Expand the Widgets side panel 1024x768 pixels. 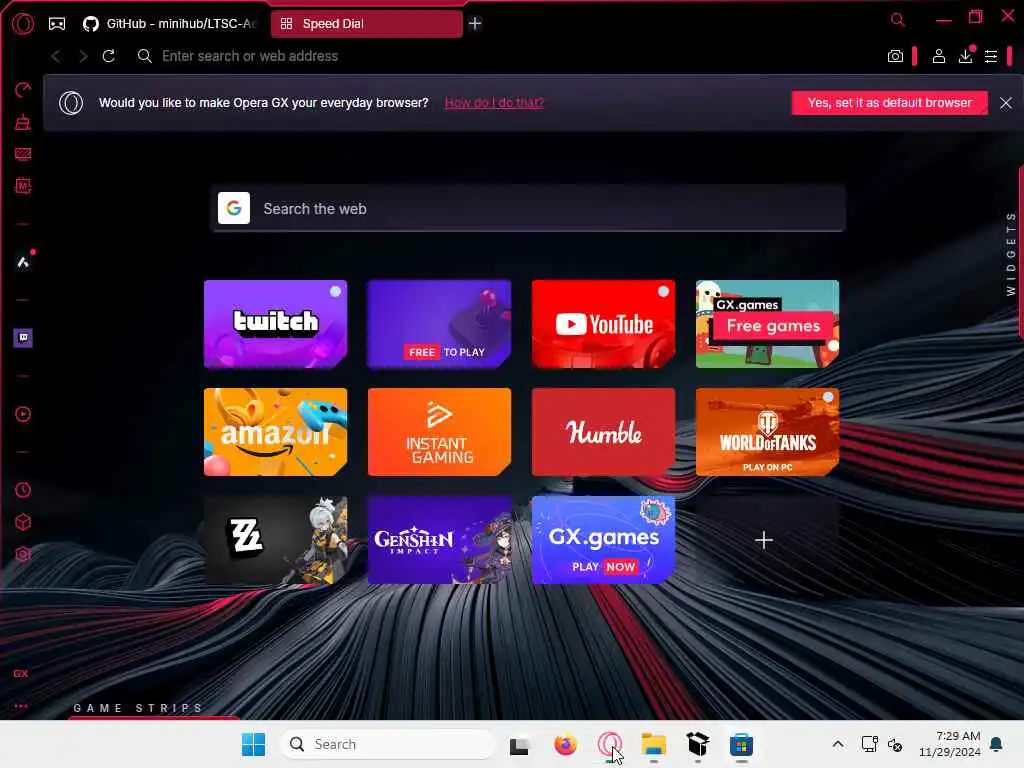1011,254
